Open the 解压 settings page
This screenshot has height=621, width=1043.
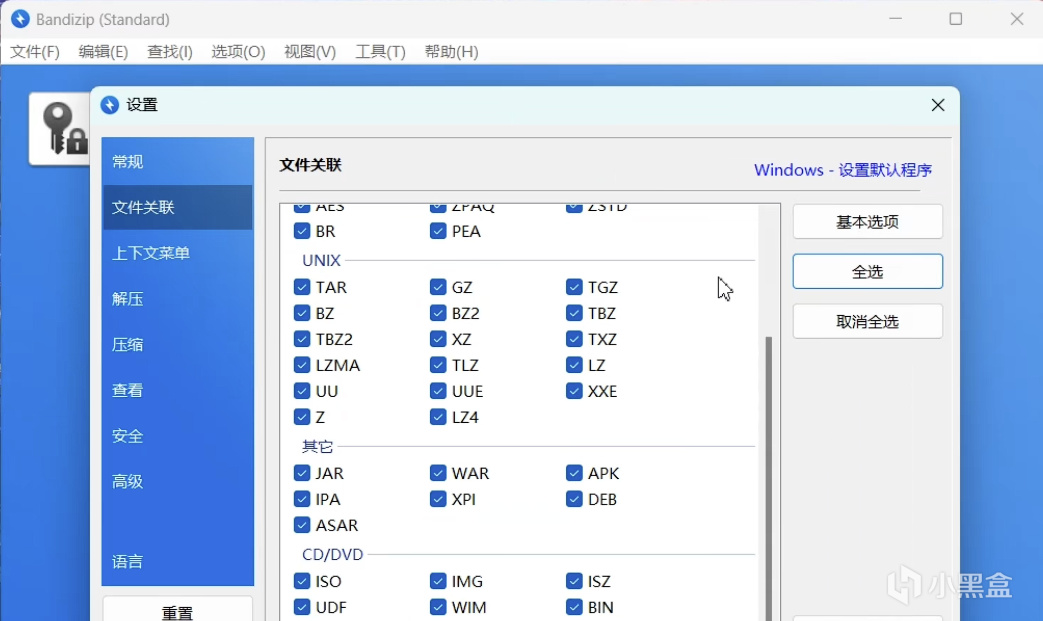click(x=178, y=299)
